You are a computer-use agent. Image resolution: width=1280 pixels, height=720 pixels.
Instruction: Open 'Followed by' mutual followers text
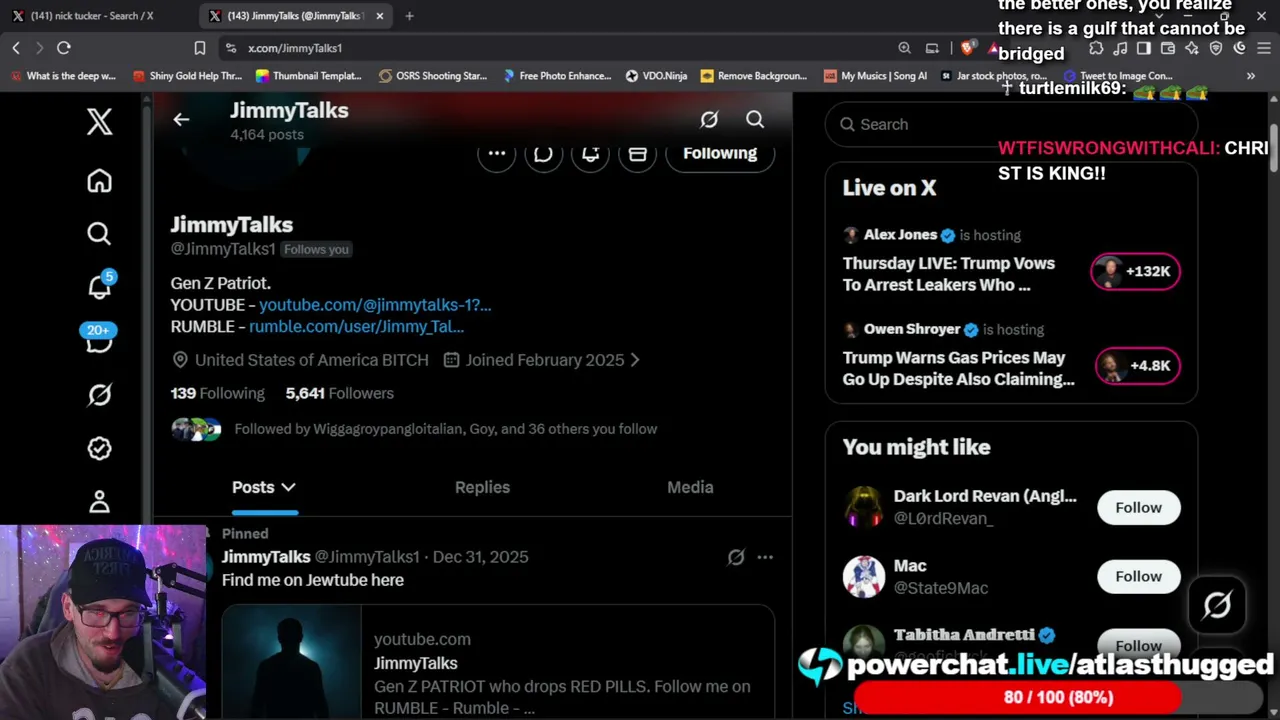(x=445, y=429)
